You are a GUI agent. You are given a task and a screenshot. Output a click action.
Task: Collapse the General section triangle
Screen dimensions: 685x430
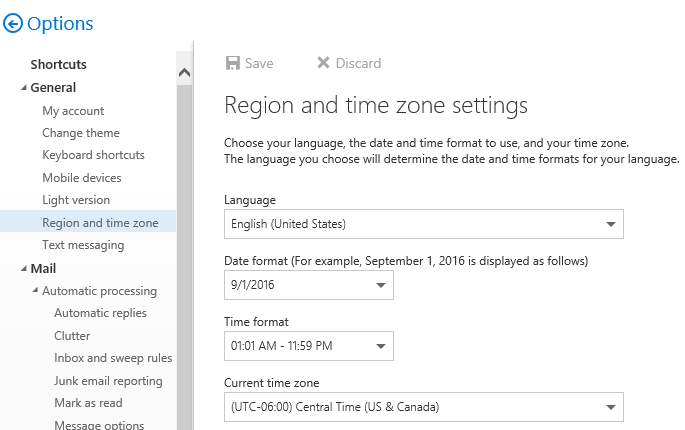[24, 88]
